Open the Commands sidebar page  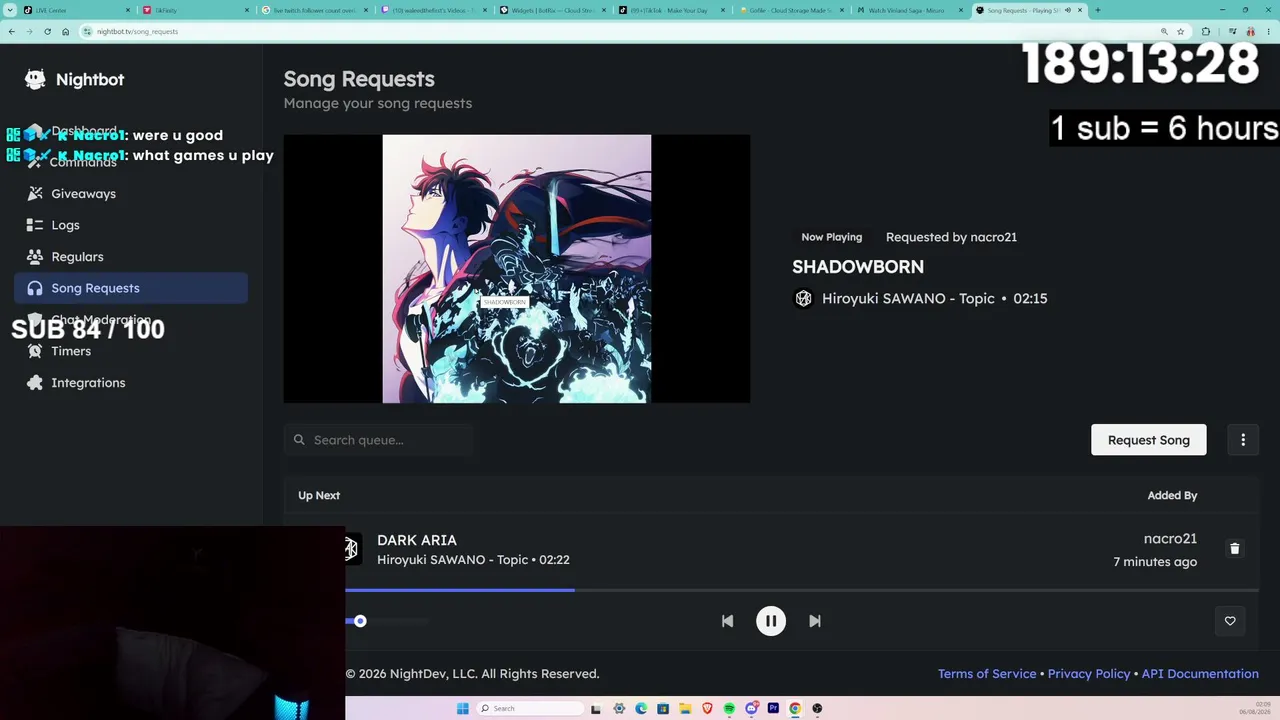[131, 162]
